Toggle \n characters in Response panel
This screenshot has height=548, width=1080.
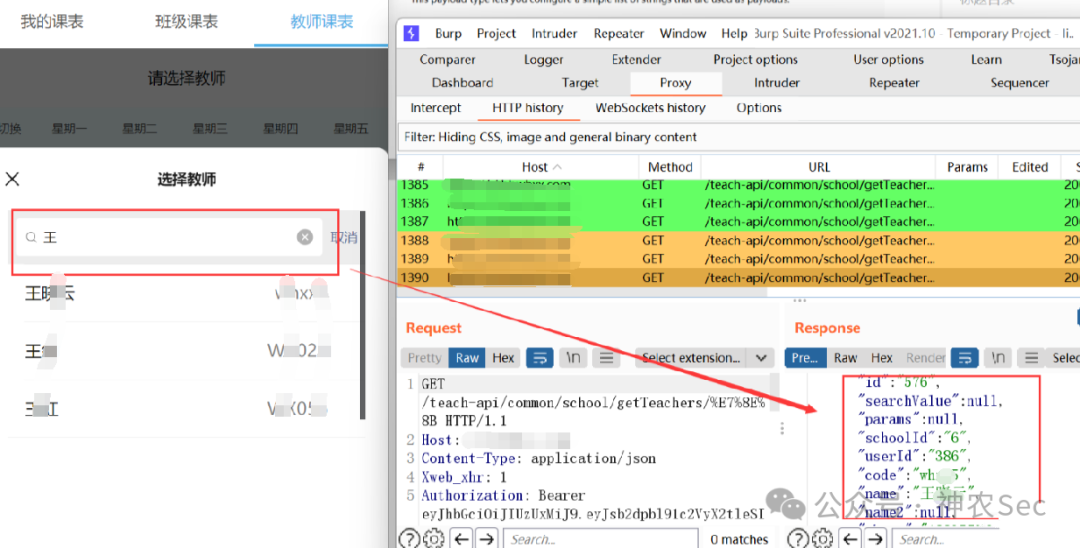[x=998, y=358]
